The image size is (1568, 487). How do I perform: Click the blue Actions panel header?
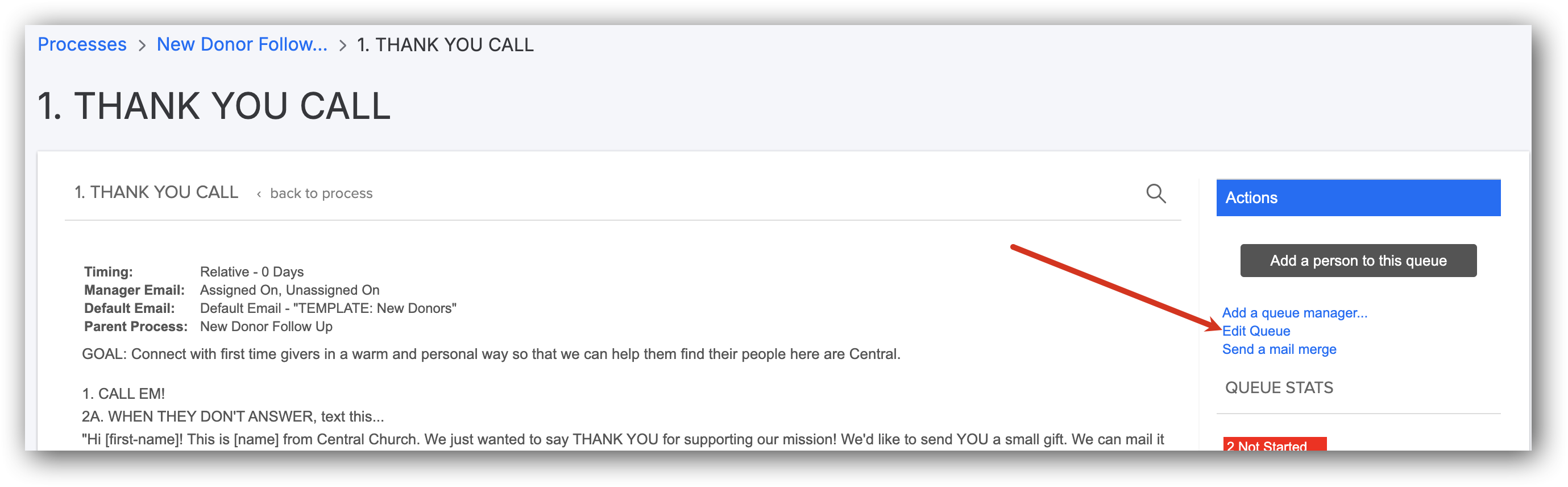click(x=1358, y=198)
